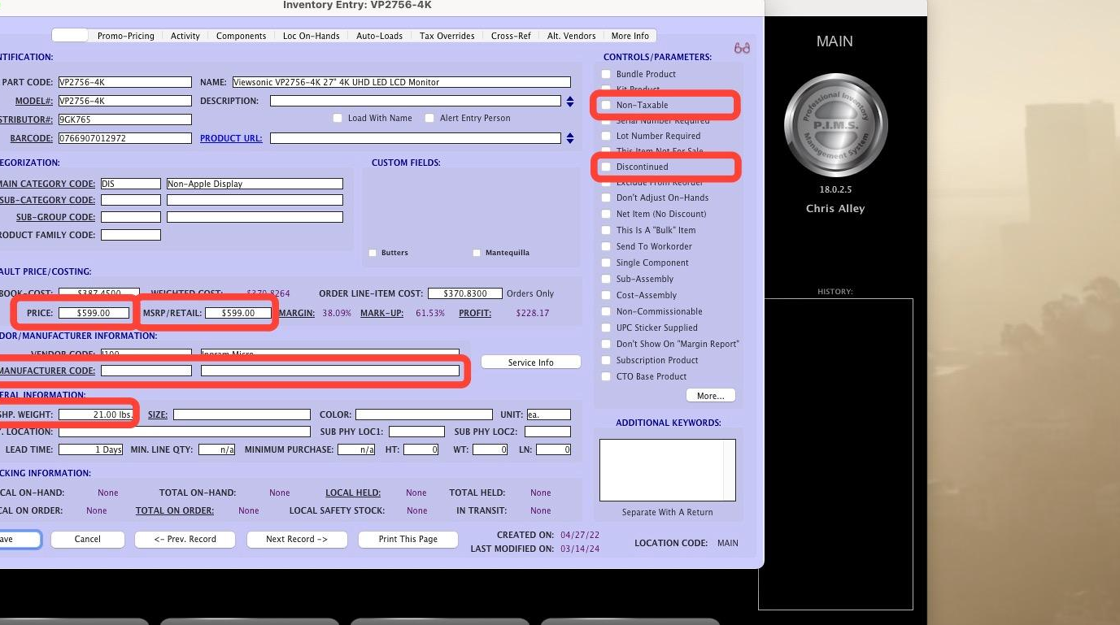Screen dimensions: 1120x625
Task: Click the Shp. Weight field
Action: click(96, 414)
